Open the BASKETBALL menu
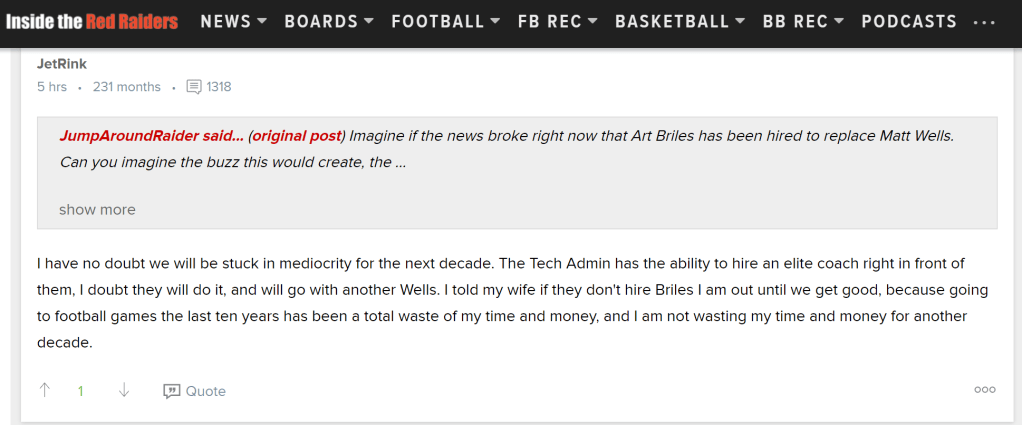Image resolution: width=1022 pixels, height=425 pixels. click(680, 21)
